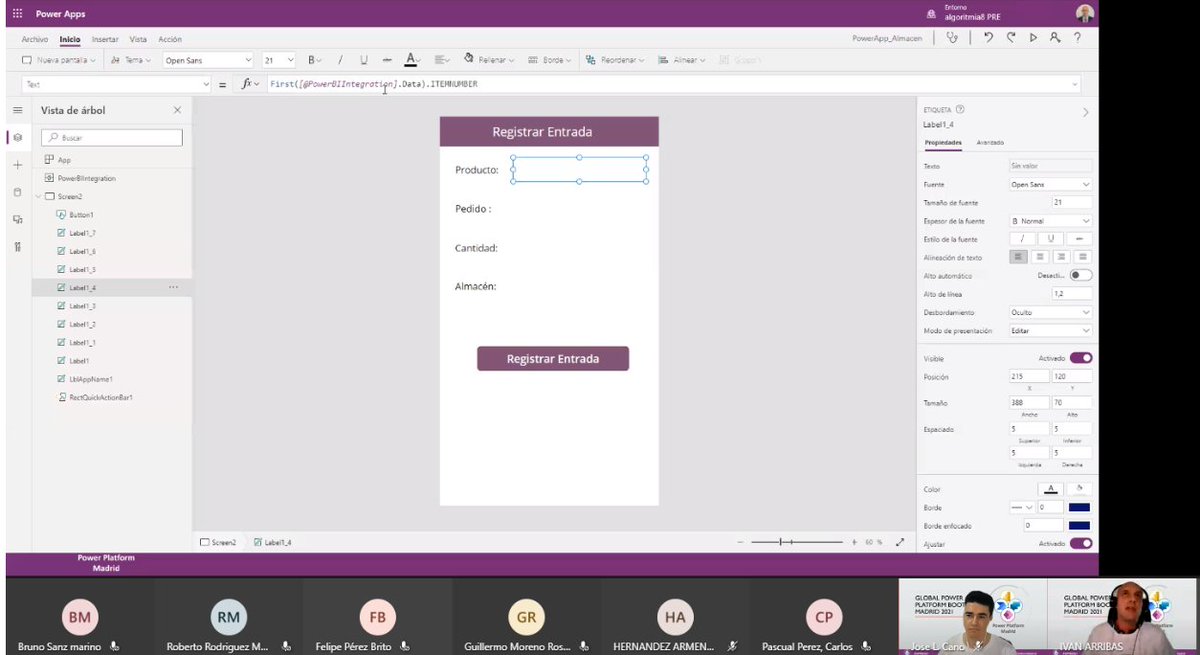1200x655 pixels.
Task: Open the Power Apps waffle launcher
Action: (17, 14)
